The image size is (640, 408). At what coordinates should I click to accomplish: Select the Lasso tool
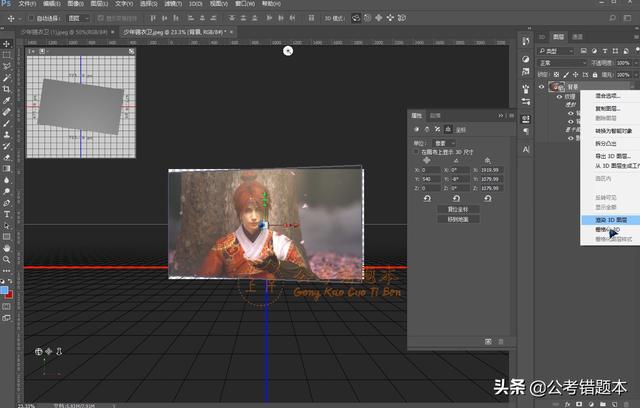coord(7,66)
